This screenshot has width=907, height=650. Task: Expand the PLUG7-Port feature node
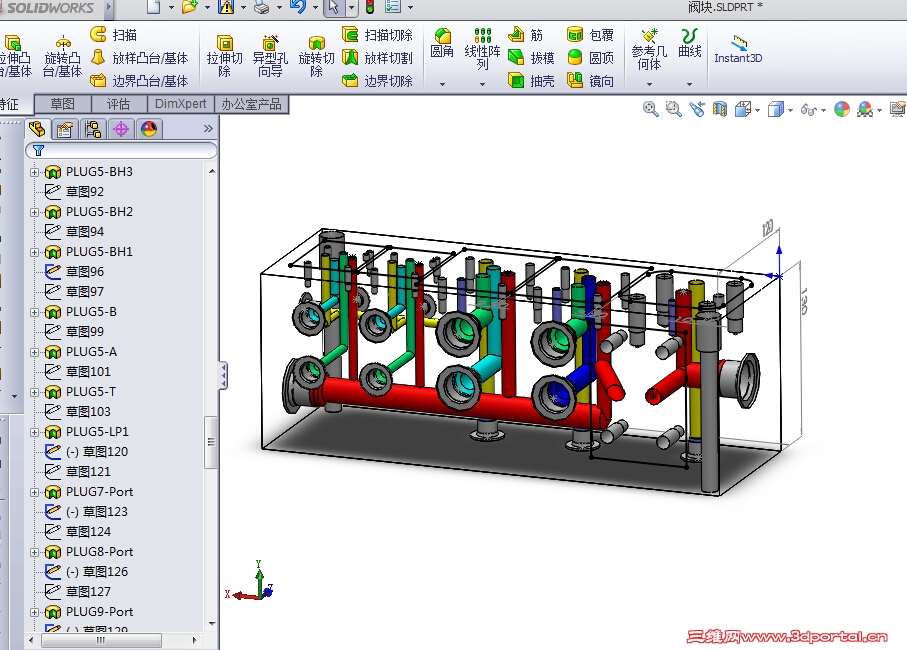click(x=34, y=492)
